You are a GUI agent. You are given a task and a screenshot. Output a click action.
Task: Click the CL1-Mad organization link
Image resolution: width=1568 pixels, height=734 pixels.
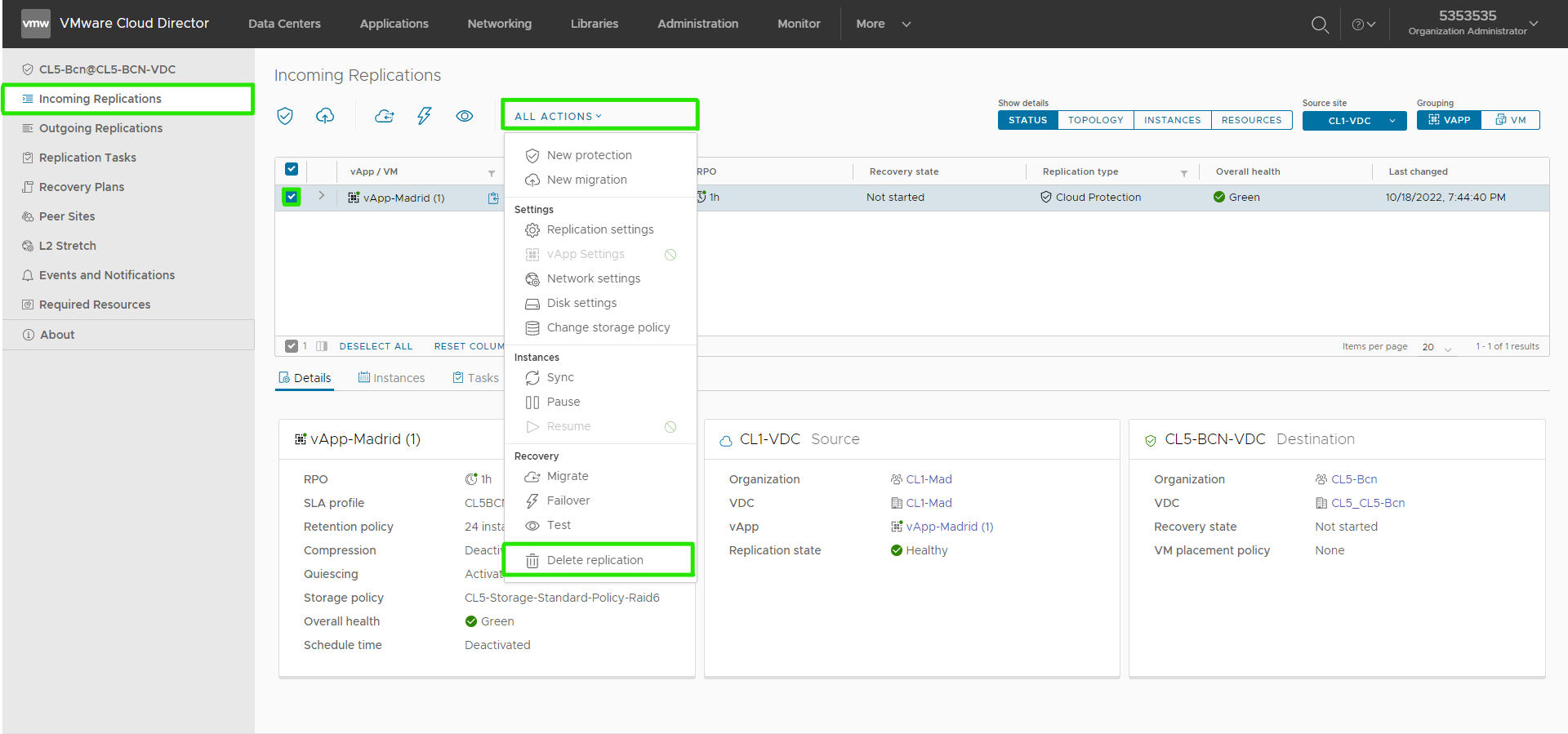coord(929,479)
